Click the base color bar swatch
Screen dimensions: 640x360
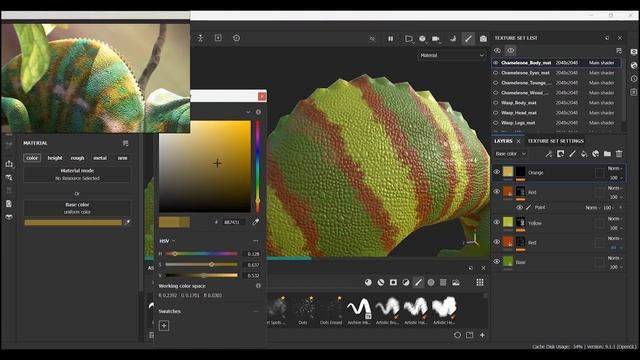tap(73, 222)
